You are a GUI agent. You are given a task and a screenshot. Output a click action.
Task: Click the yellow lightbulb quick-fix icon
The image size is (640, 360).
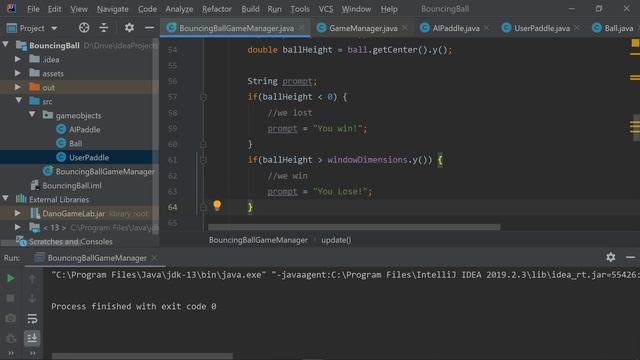(x=217, y=205)
